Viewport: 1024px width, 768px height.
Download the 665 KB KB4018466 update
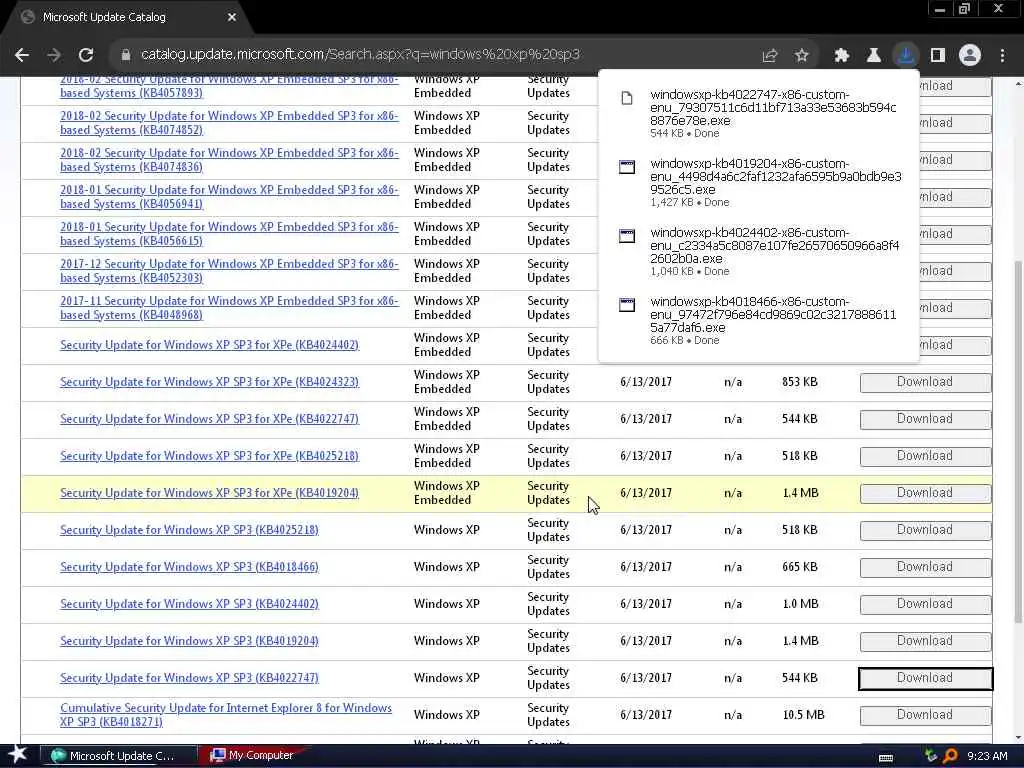[925, 567]
